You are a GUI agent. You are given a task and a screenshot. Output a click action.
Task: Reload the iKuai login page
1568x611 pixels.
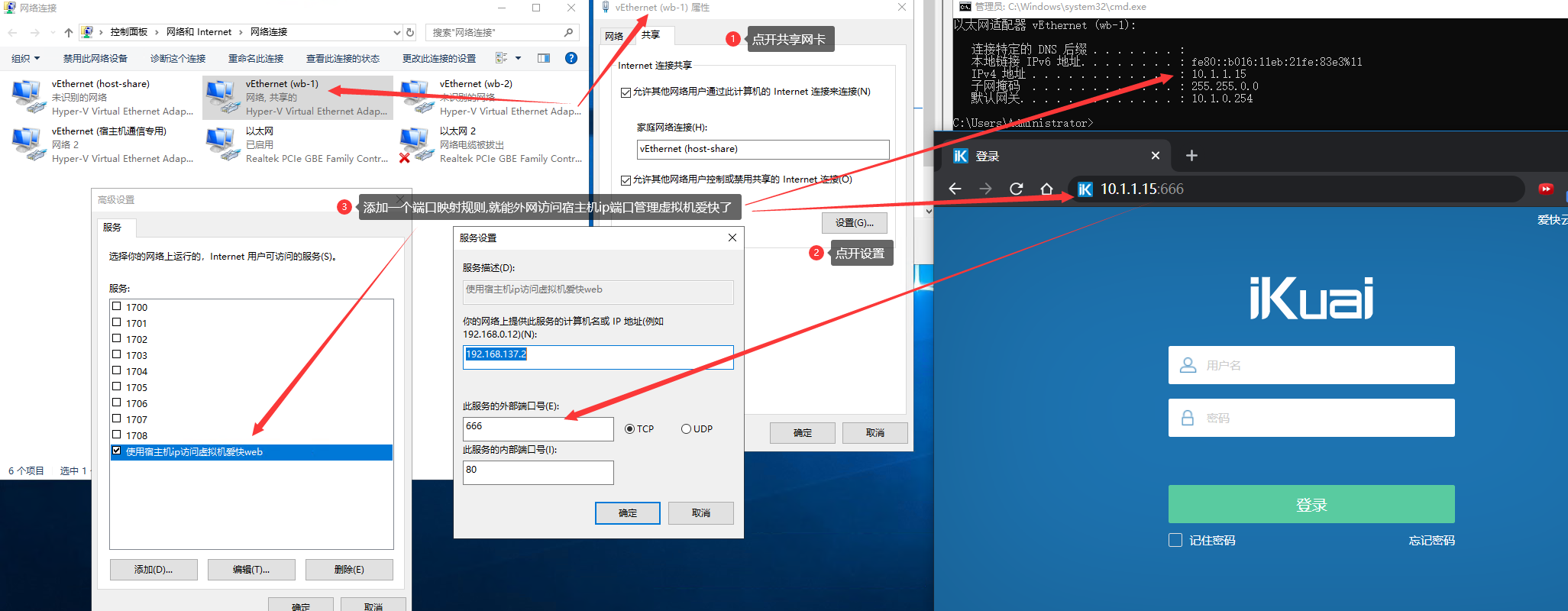[1016, 189]
